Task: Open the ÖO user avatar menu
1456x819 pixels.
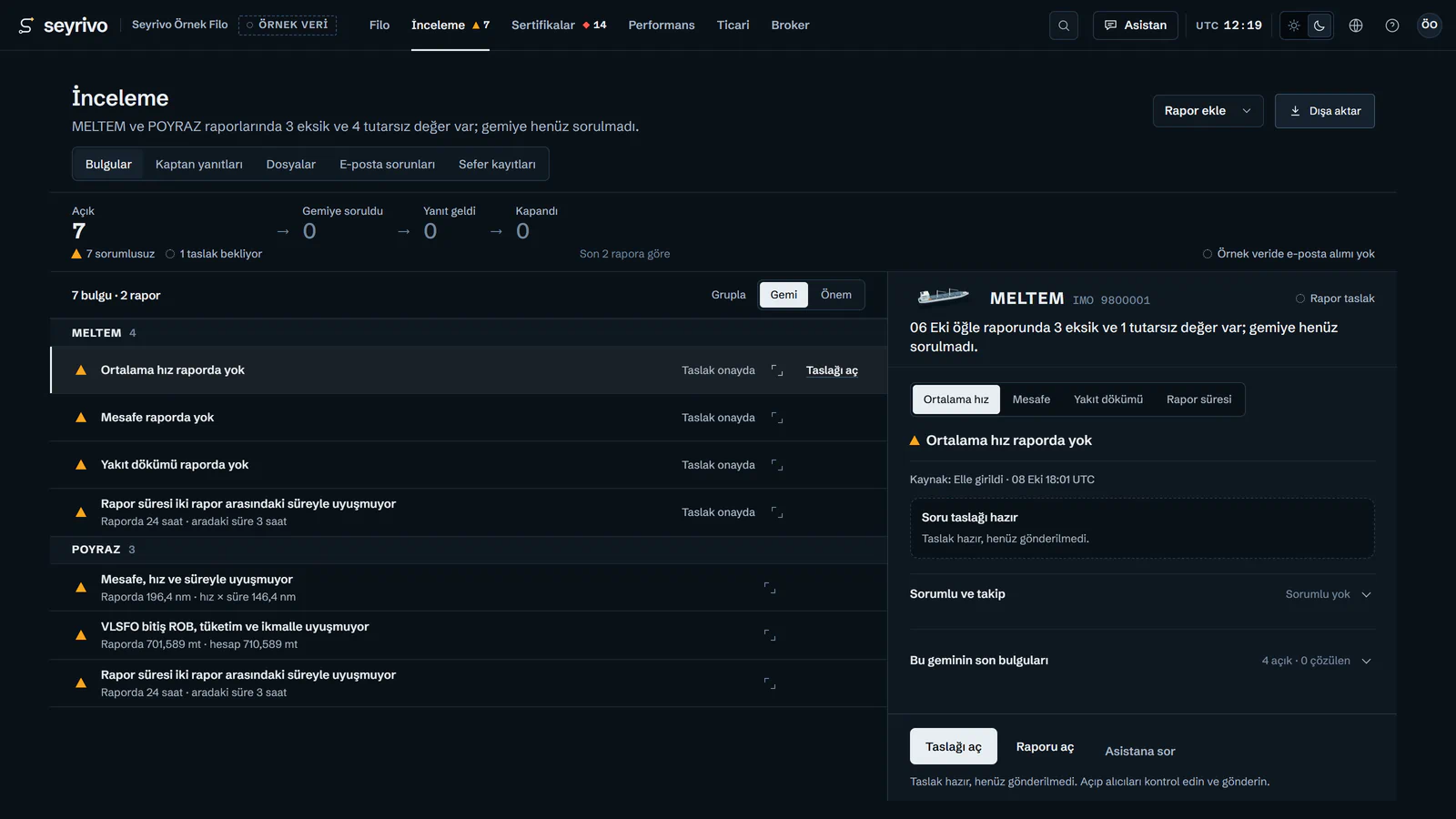Action: 1430,25
